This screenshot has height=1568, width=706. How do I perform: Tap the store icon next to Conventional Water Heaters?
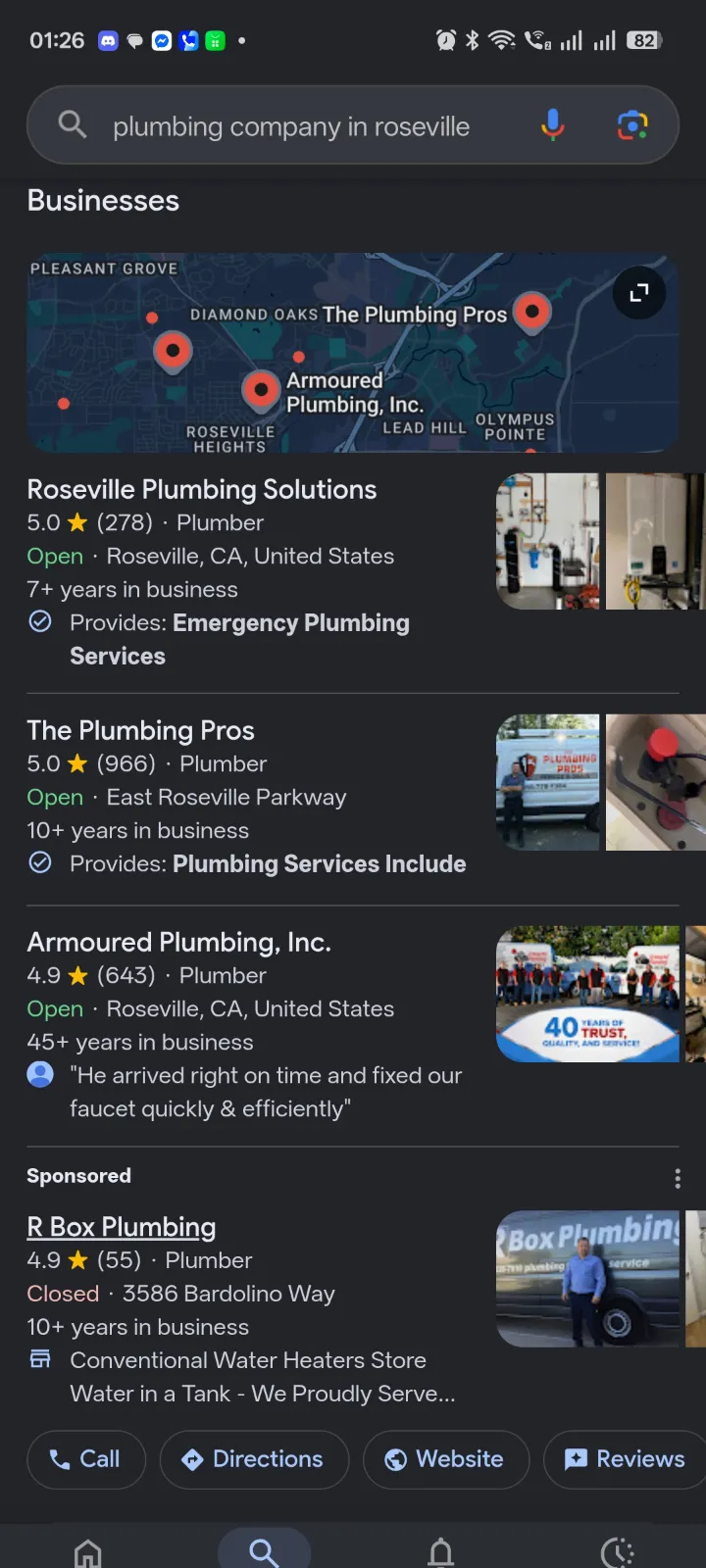coord(40,1358)
